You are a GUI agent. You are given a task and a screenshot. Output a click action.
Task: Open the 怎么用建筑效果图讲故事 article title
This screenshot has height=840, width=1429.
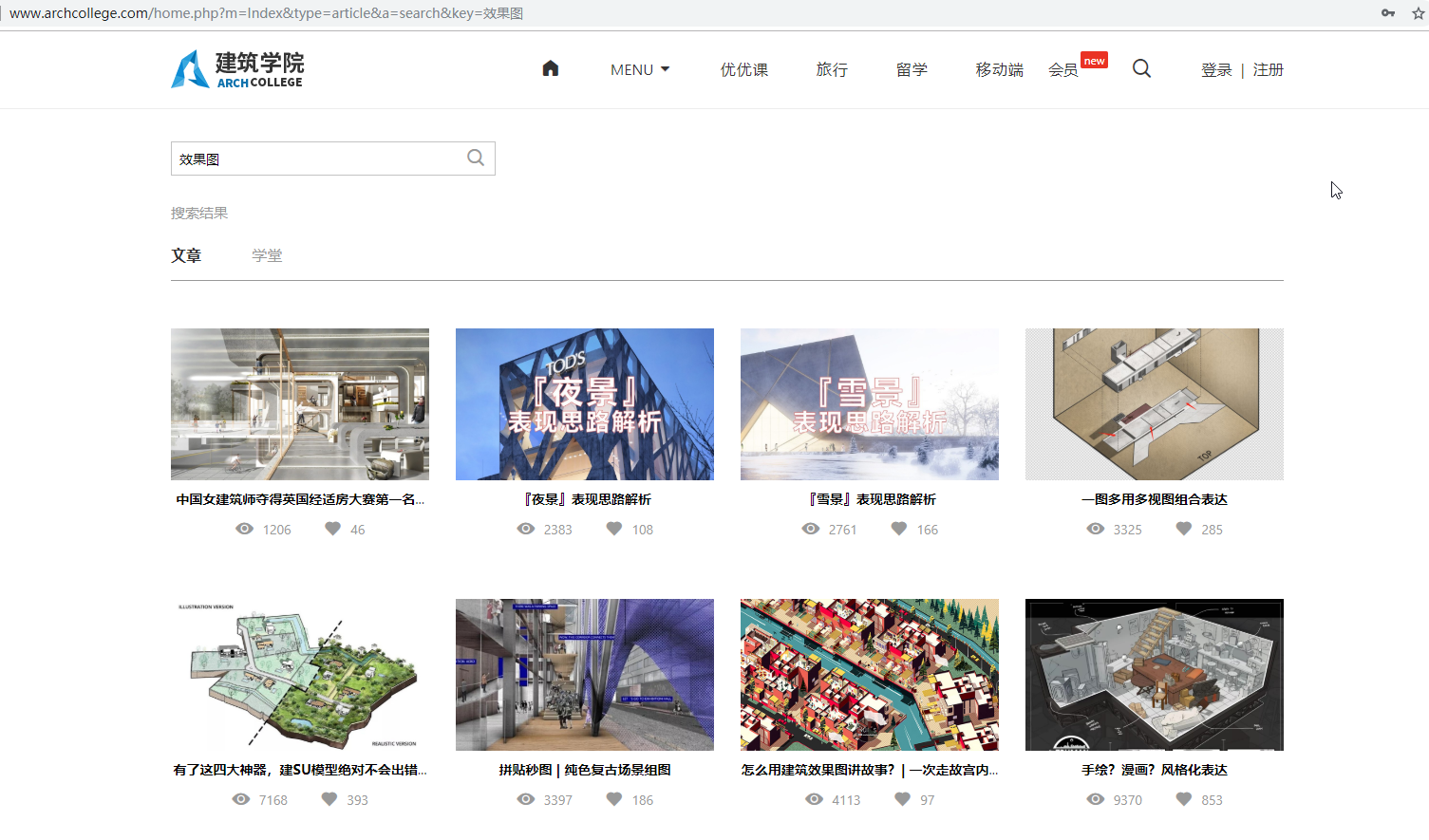[x=870, y=770]
